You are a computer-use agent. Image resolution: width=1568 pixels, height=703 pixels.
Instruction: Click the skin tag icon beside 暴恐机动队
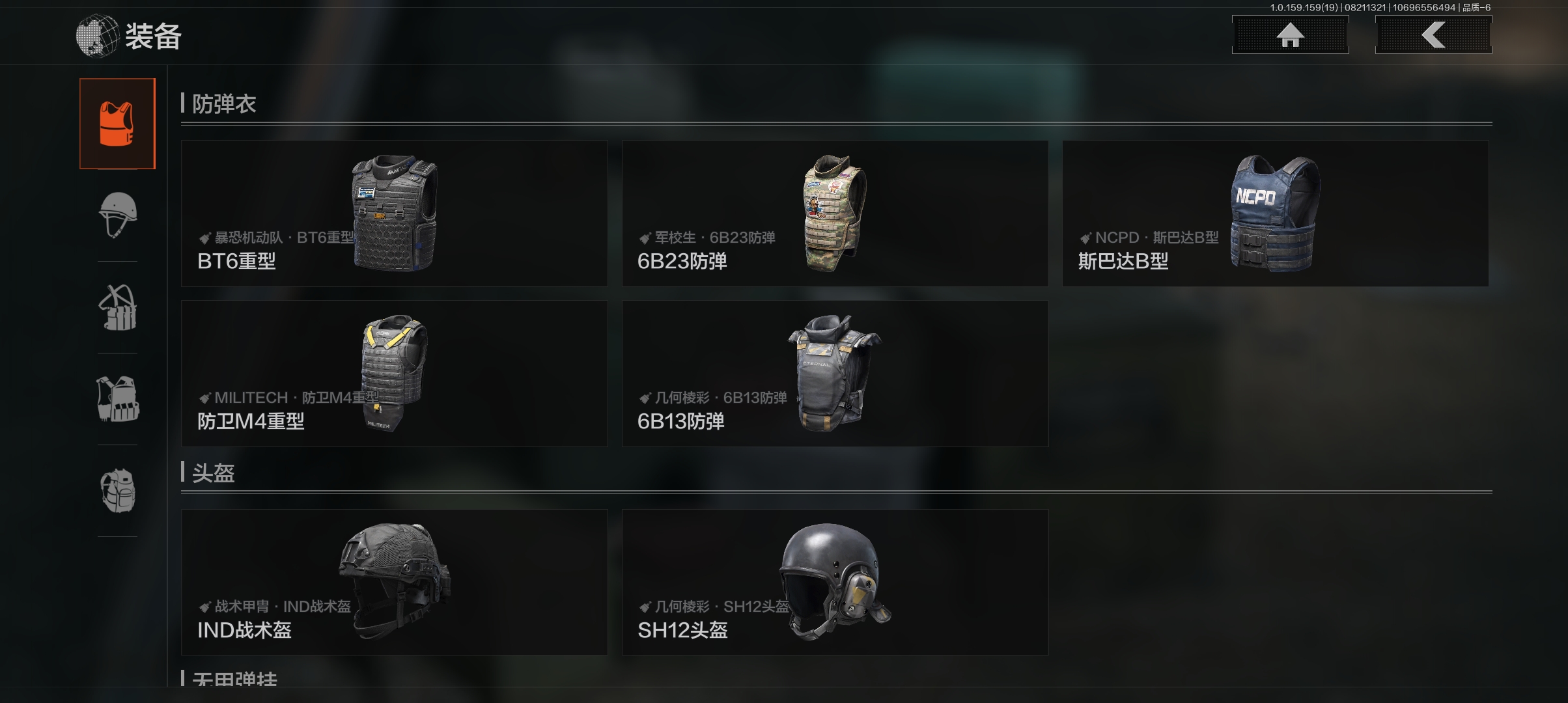pyautogui.click(x=204, y=238)
